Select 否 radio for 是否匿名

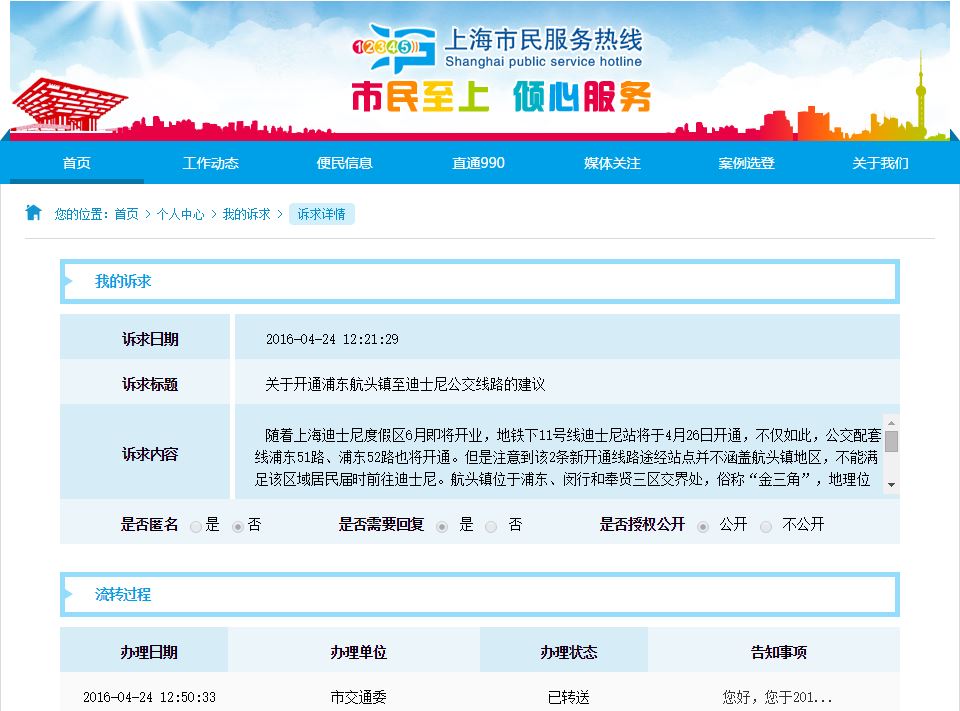pyautogui.click(x=238, y=527)
